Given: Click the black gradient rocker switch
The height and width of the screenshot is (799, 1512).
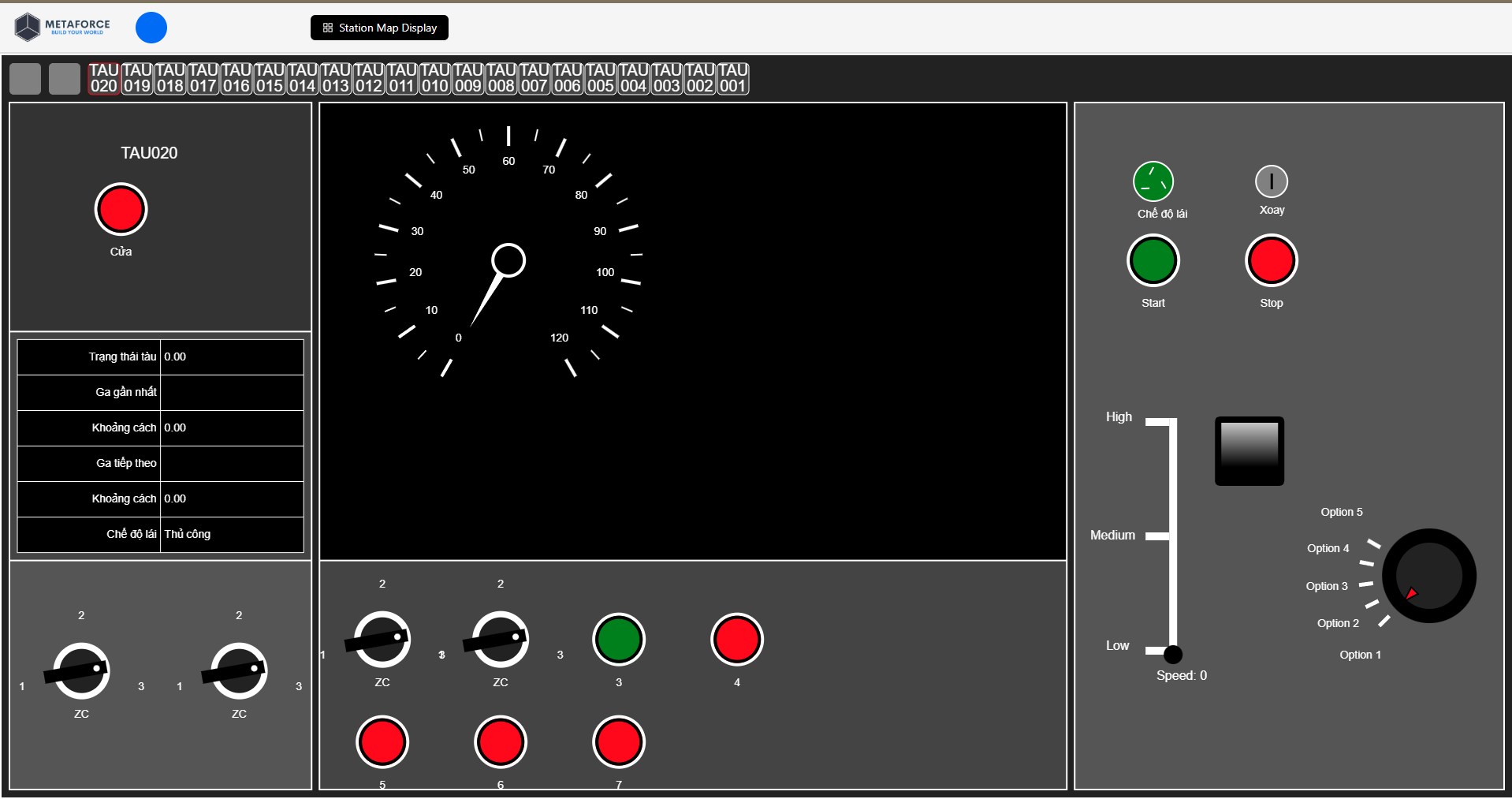Looking at the screenshot, I should click(x=1249, y=451).
